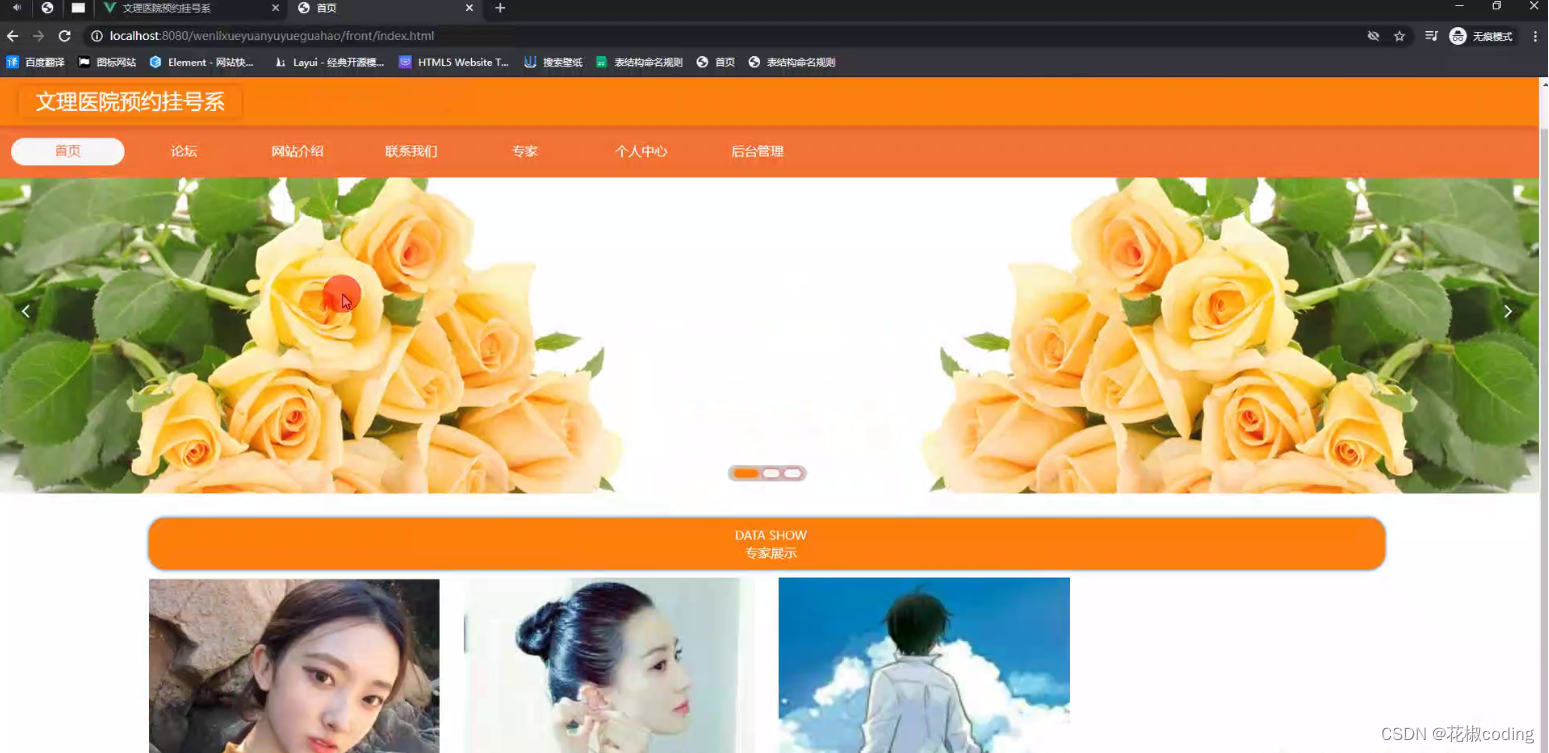Click the next carousel arrow

point(1507,311)
